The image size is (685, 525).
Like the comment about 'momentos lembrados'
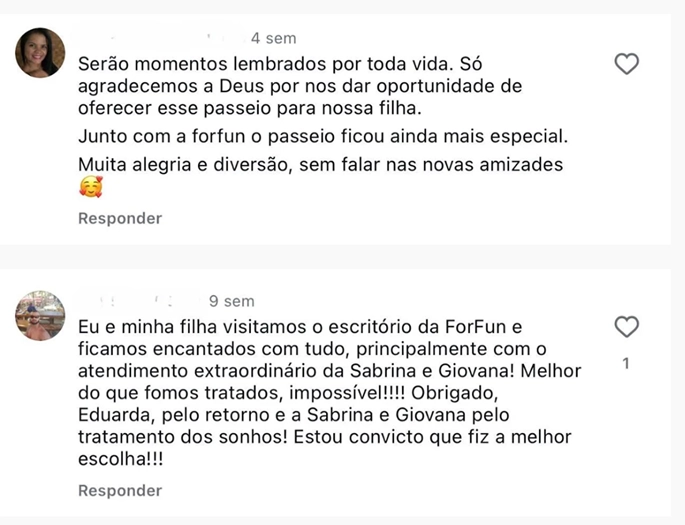(x=626, y=65)
